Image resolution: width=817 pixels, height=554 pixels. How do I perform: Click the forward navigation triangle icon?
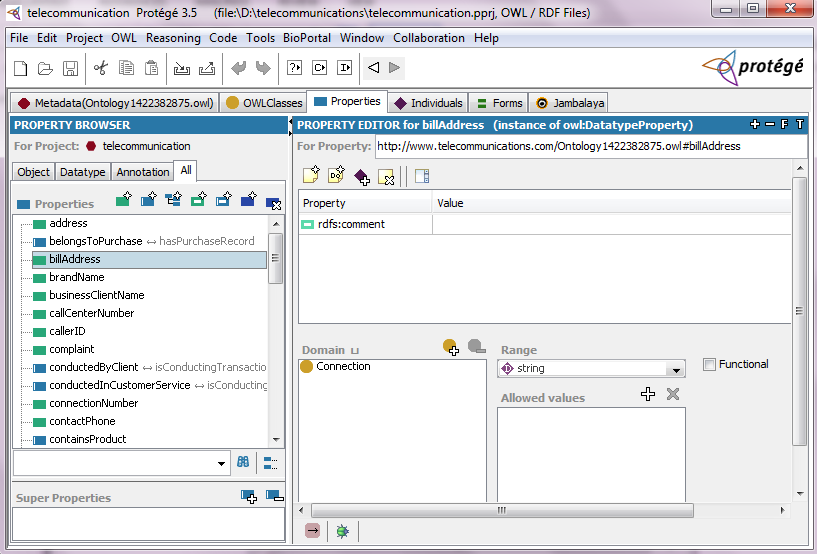[394, 68]
